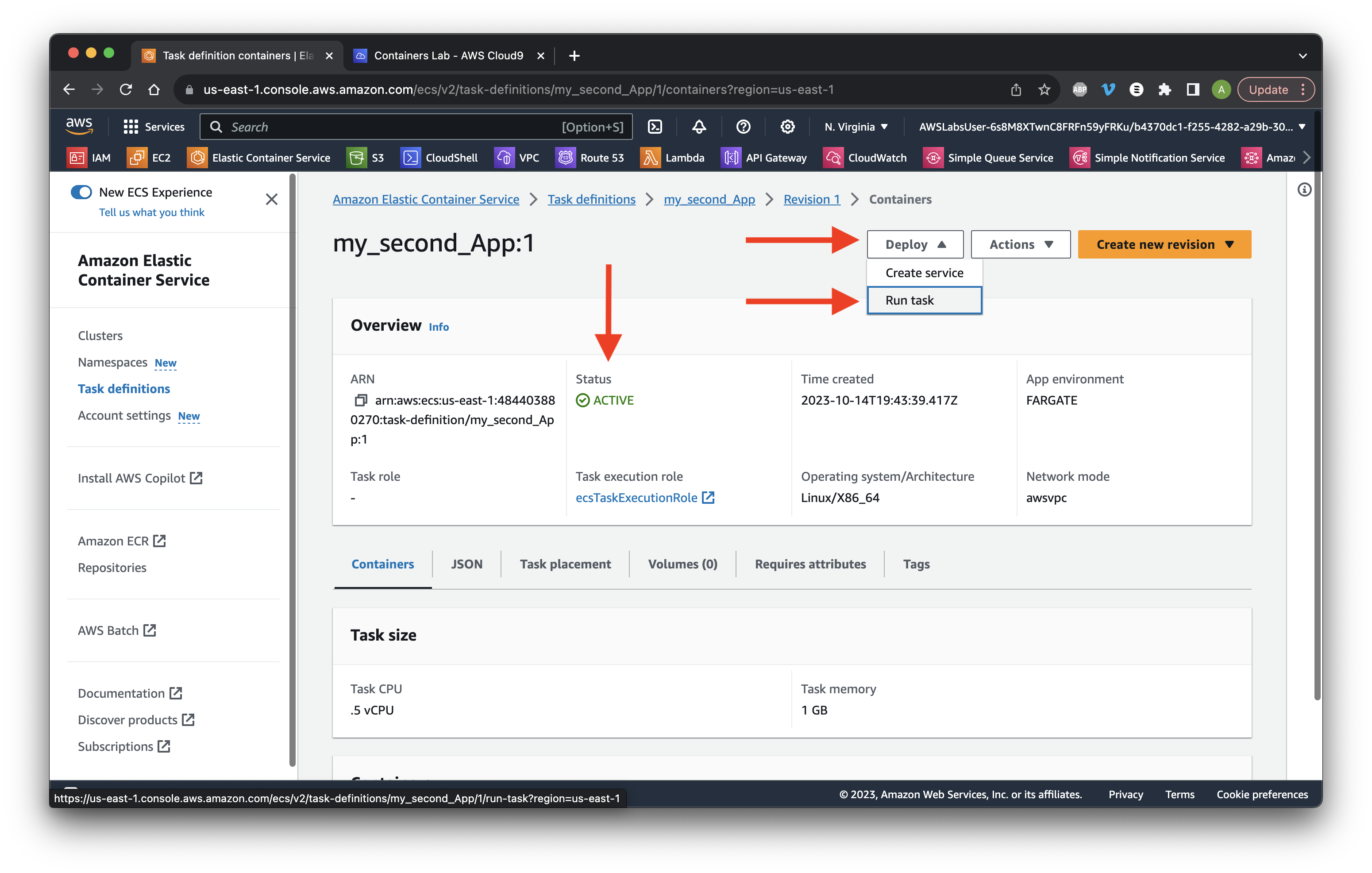Screen dimensions: 1372x873
Task: Open the VPC favorites shortcut
Action: (x=517, y=158)
